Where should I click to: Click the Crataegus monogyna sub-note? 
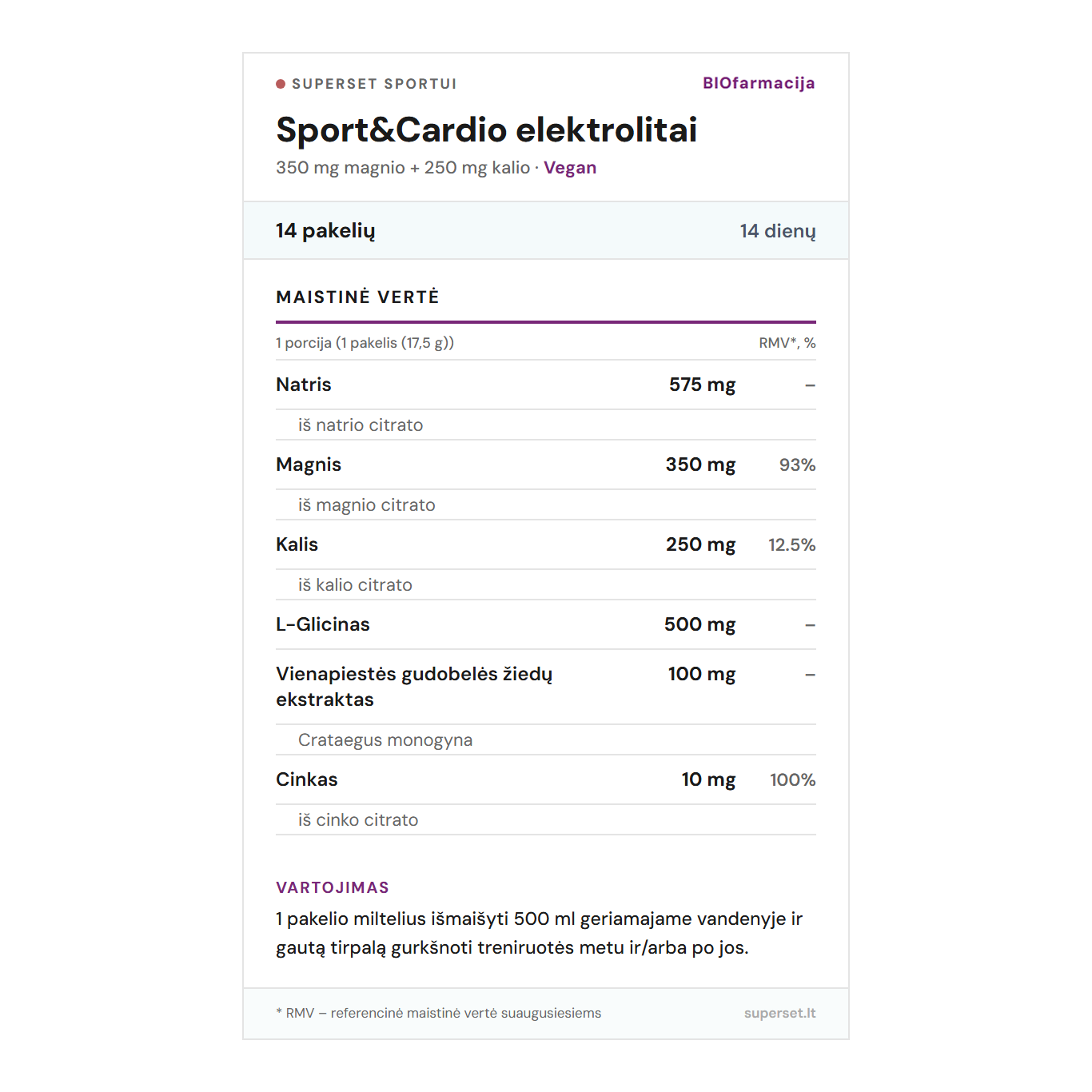point(385,740)
